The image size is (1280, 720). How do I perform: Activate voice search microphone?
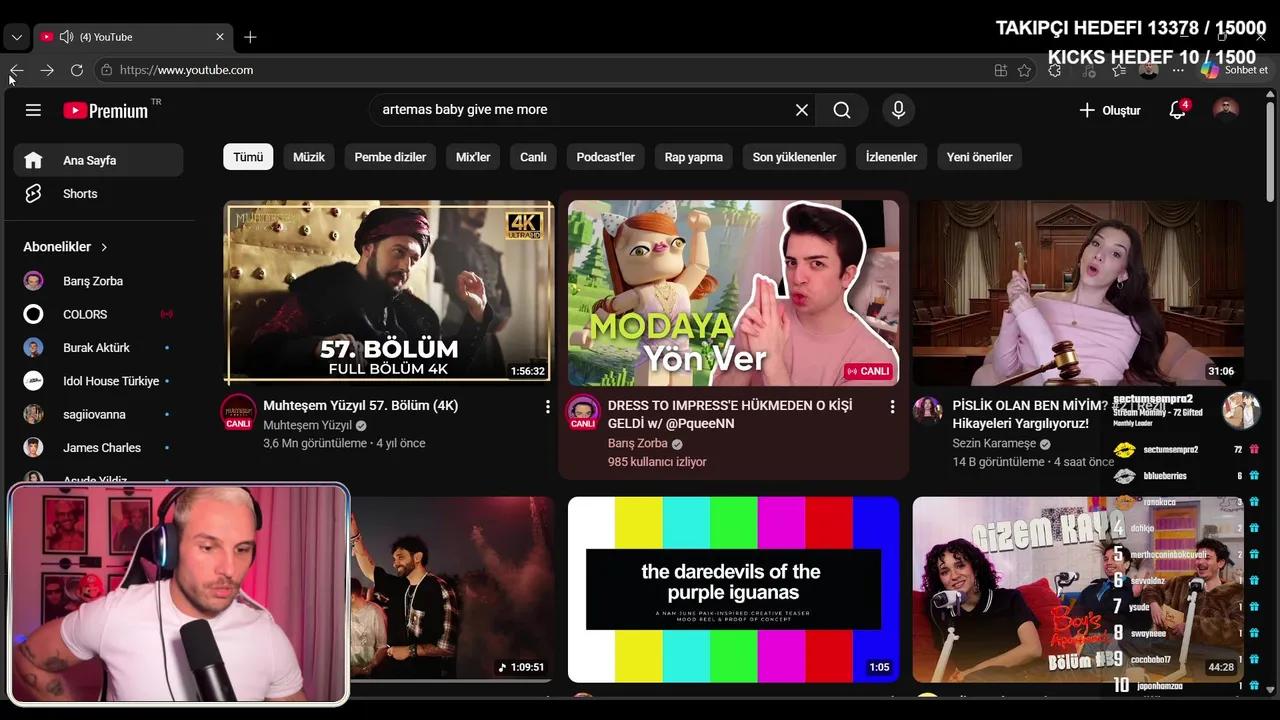[898, 110]
